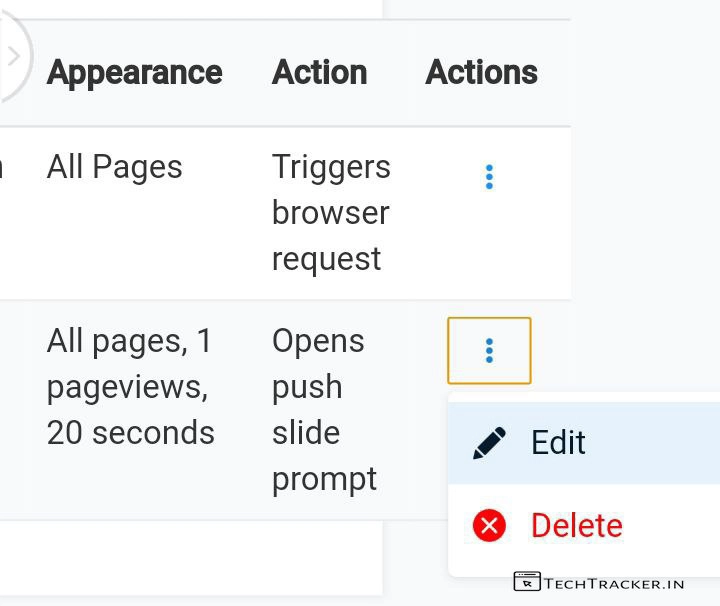
Task: Click the Actions column header
Action: (481, 72)
